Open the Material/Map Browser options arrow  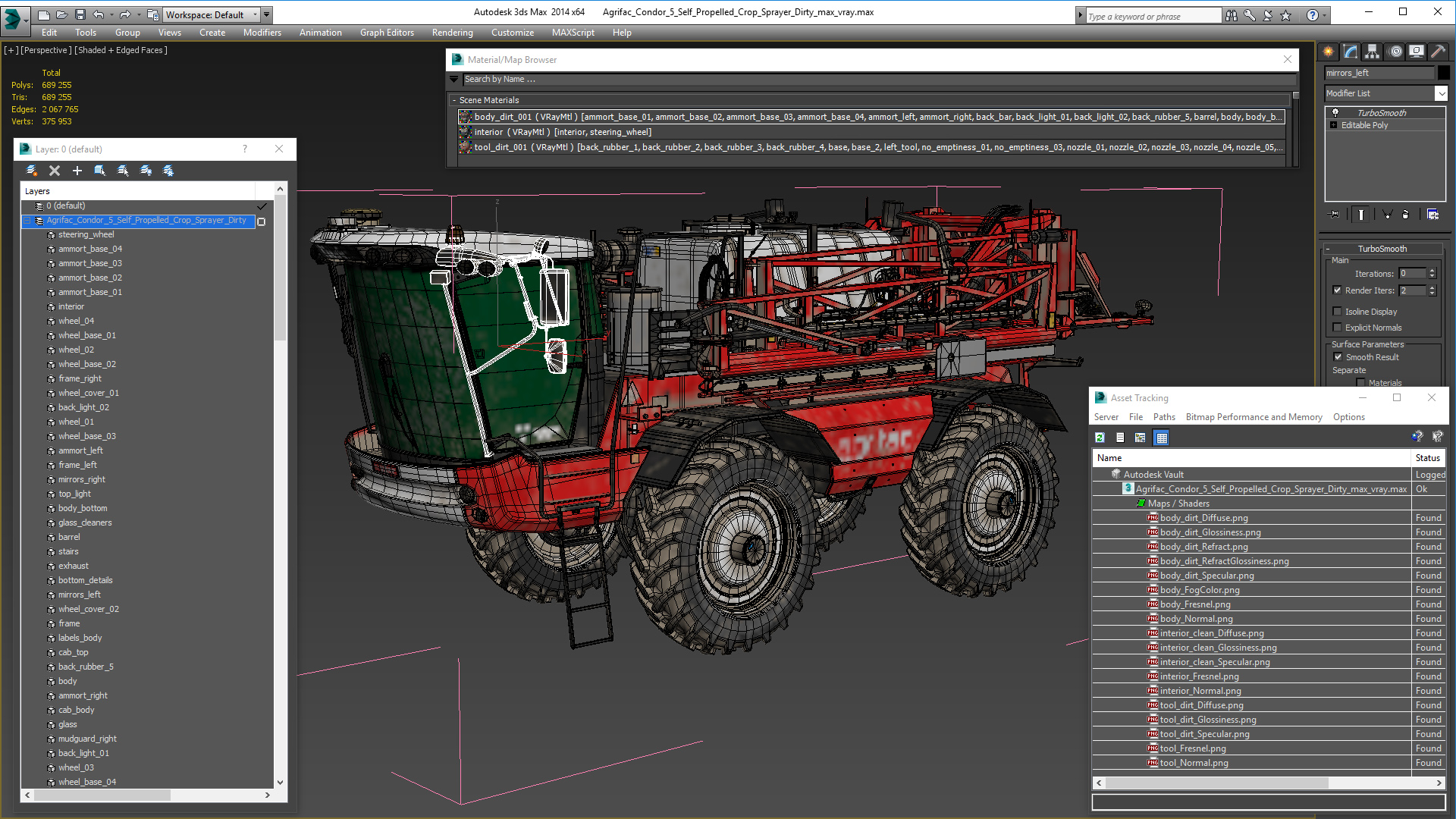pos(454,80)
